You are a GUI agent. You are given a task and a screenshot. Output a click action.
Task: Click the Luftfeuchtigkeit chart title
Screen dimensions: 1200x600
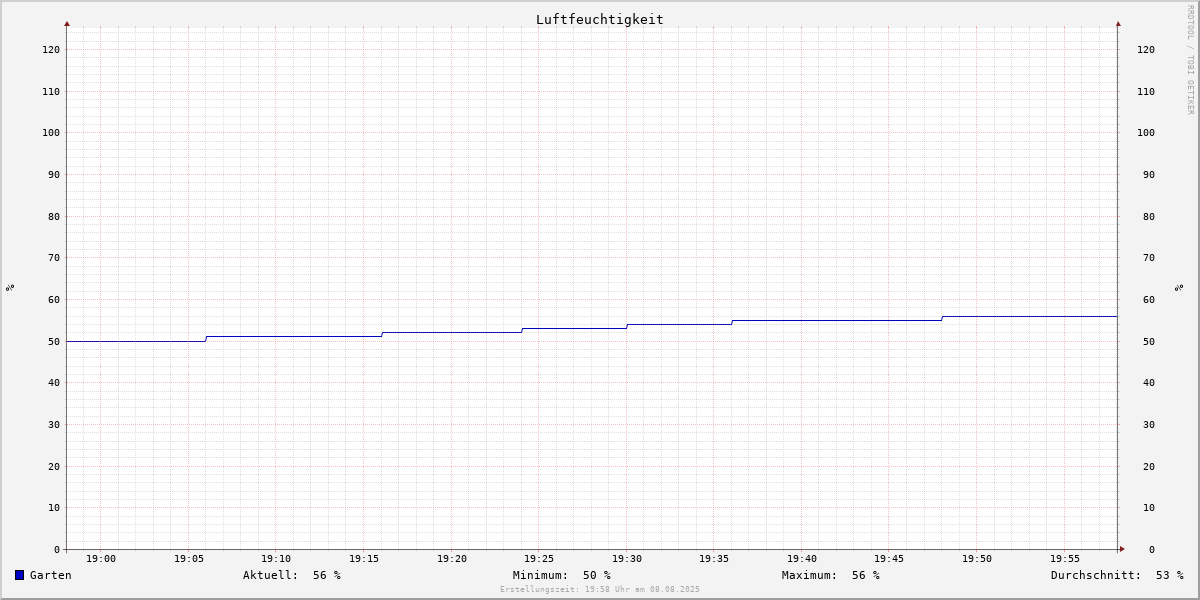600,19
